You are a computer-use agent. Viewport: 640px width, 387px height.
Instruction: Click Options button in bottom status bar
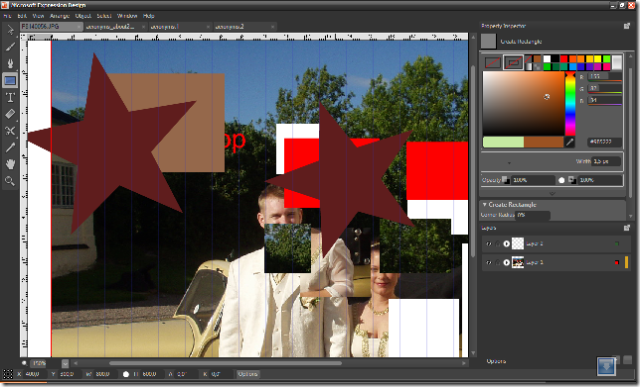tap(248, 374)
